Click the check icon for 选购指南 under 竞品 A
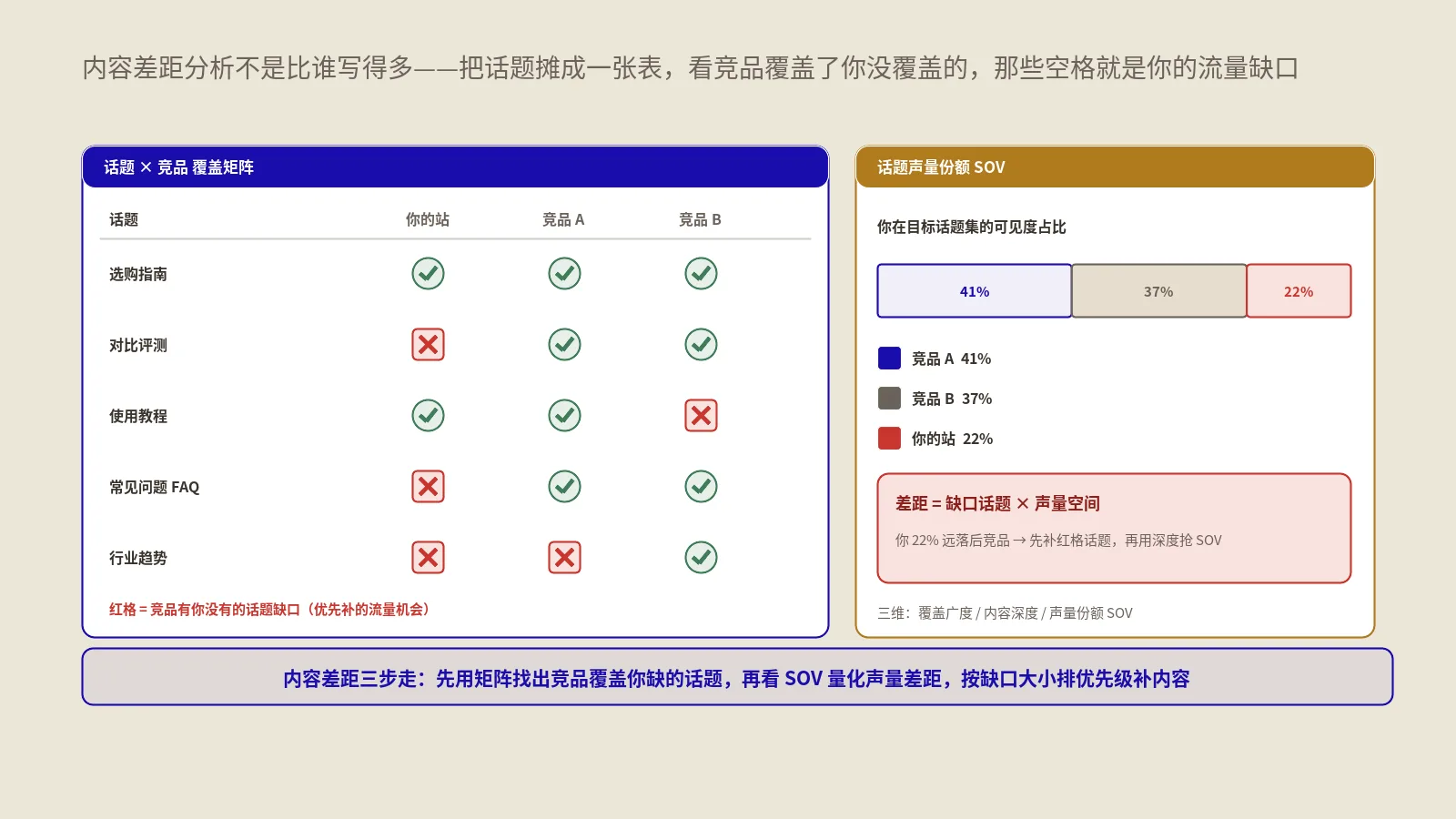The height and width of the screenshot is (819, 1456). tap(564, 273)
